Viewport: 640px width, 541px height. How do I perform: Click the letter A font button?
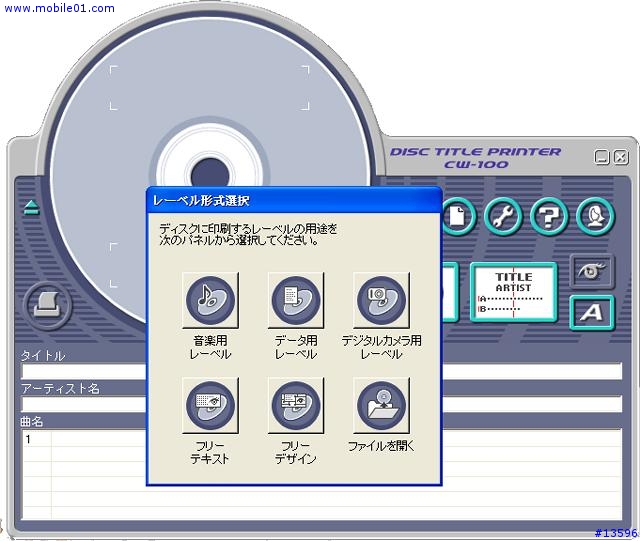(591, 313)
